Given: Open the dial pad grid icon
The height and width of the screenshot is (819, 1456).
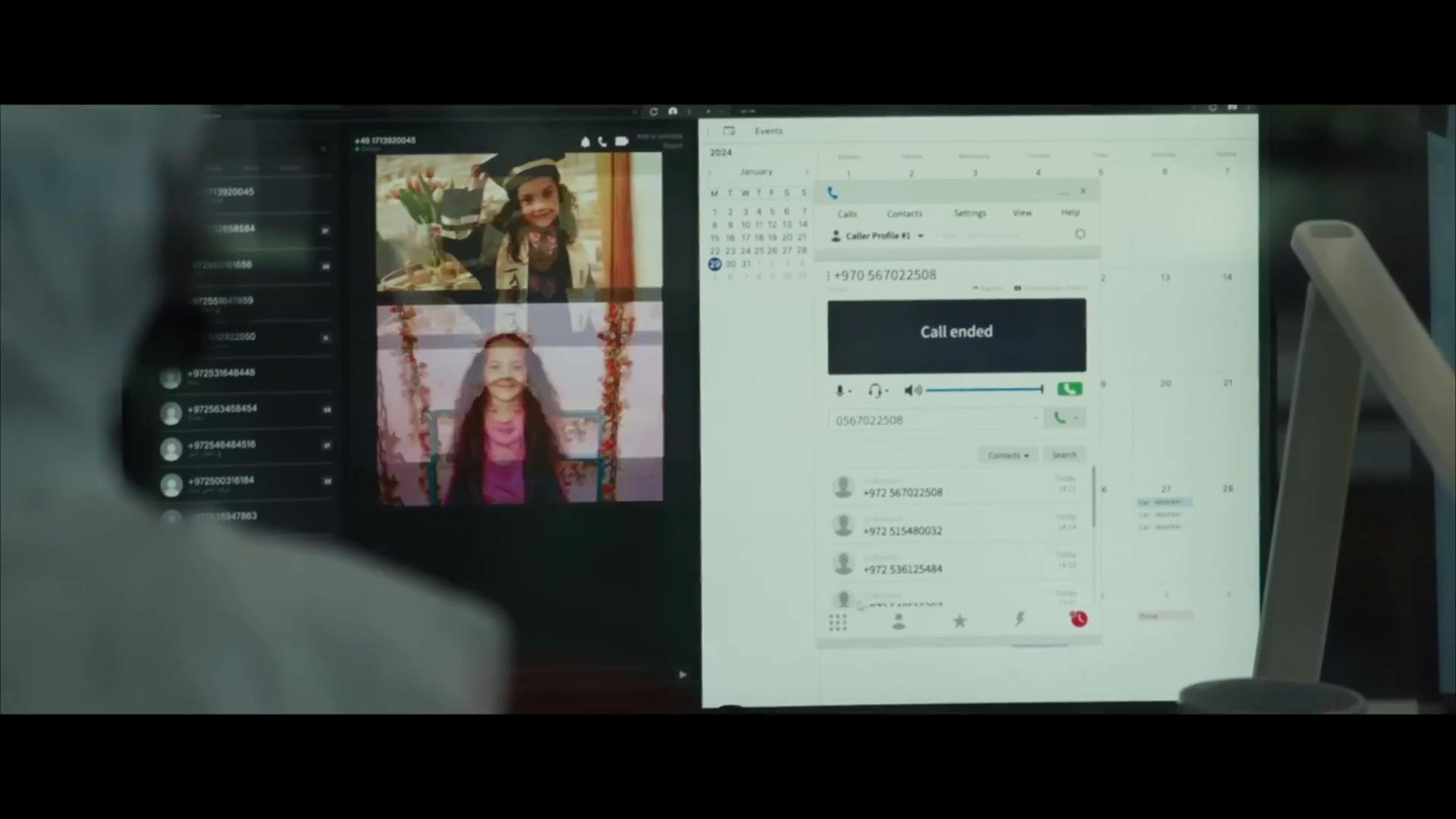Looking at the screenshot, I should [x=837, y=623].
